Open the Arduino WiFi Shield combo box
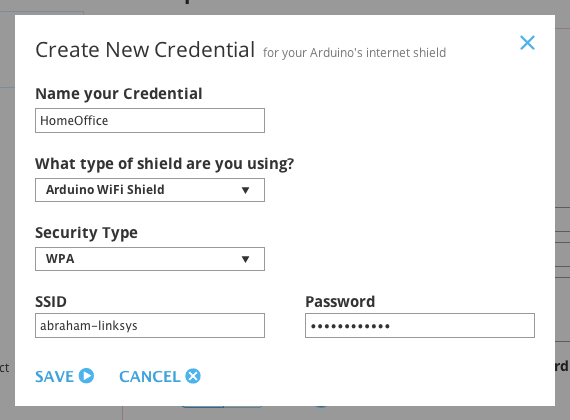 [x=150, y=190]
